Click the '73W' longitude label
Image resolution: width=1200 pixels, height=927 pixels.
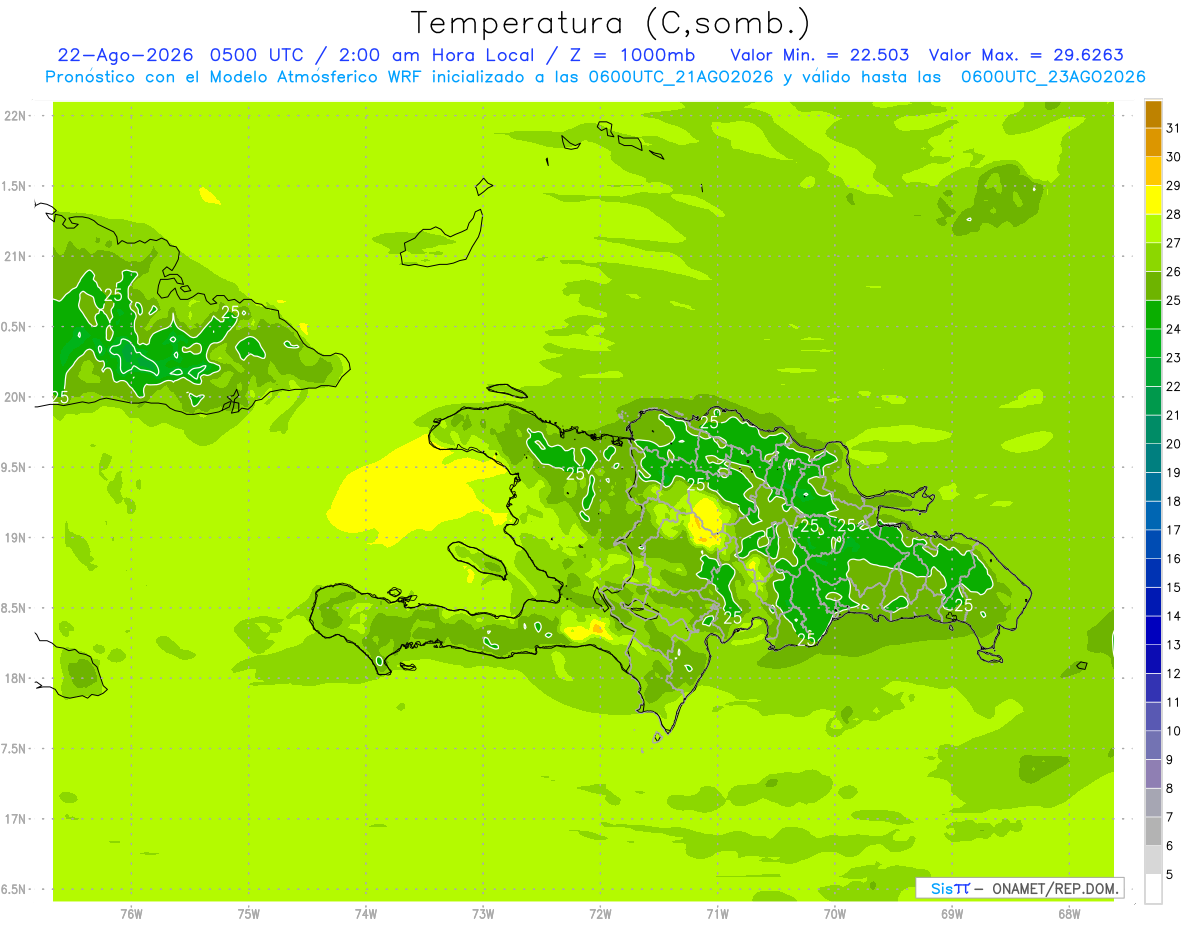[x=483, y=914]
